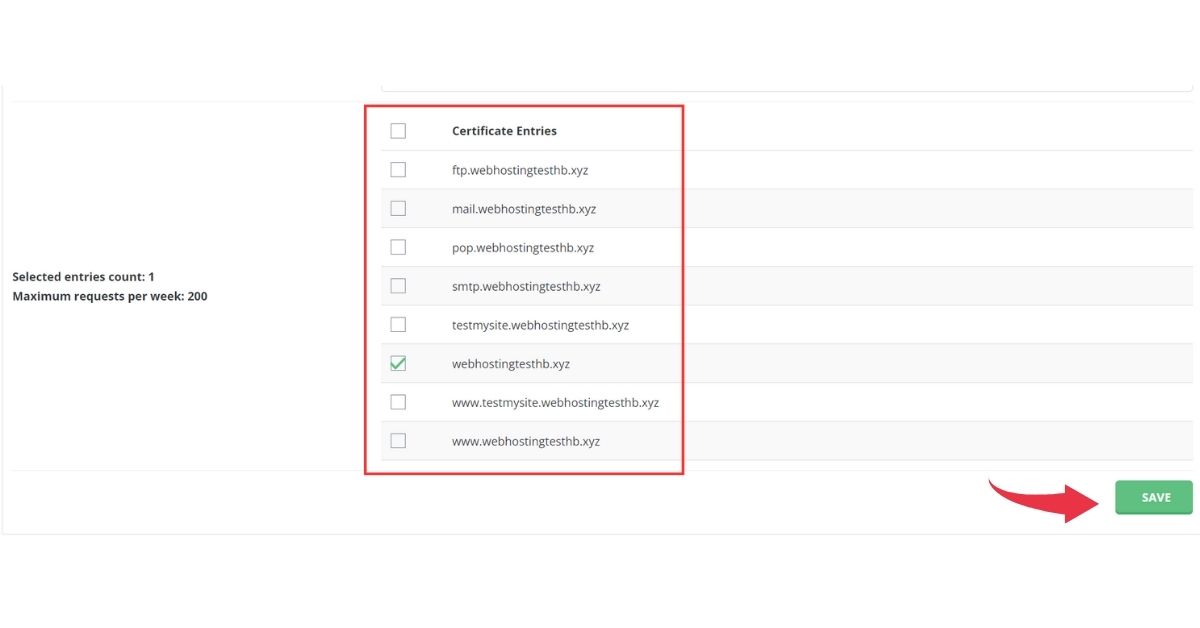The height and width of the screenshot is (628, 1200).
Task: Check the smtp.webhostingtesthb.xyz checkbox
Action: point(398,285)
